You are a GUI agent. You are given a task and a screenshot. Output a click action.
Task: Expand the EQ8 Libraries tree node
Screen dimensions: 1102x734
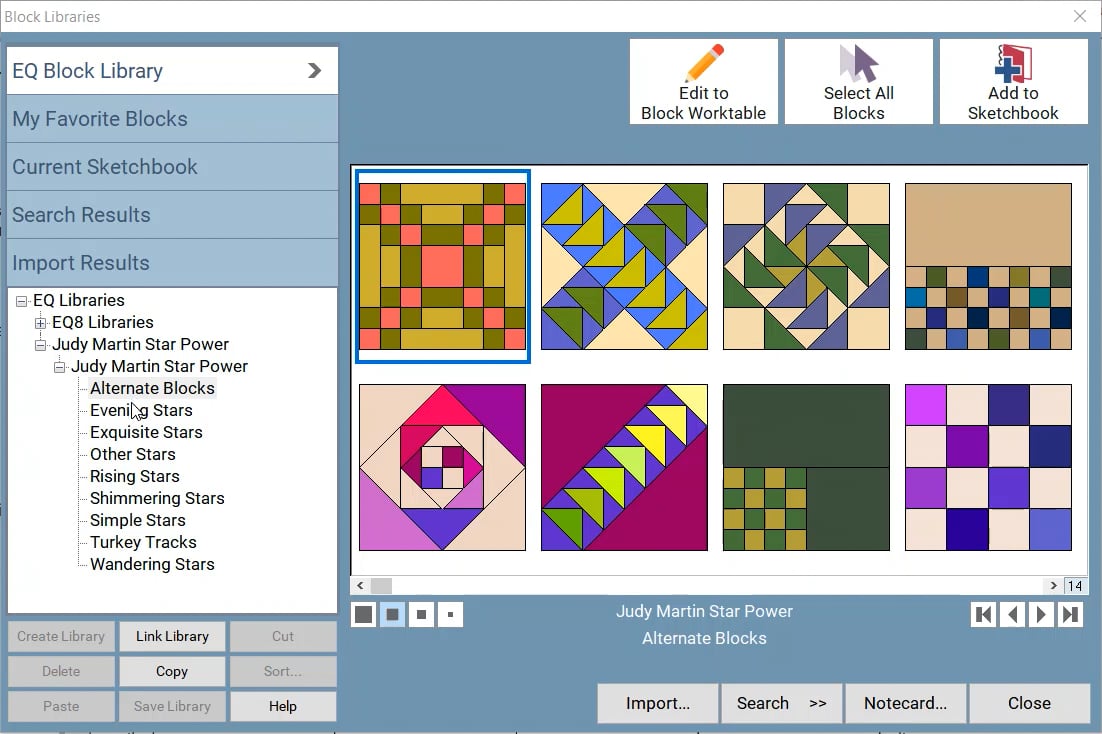coord(41,323)
